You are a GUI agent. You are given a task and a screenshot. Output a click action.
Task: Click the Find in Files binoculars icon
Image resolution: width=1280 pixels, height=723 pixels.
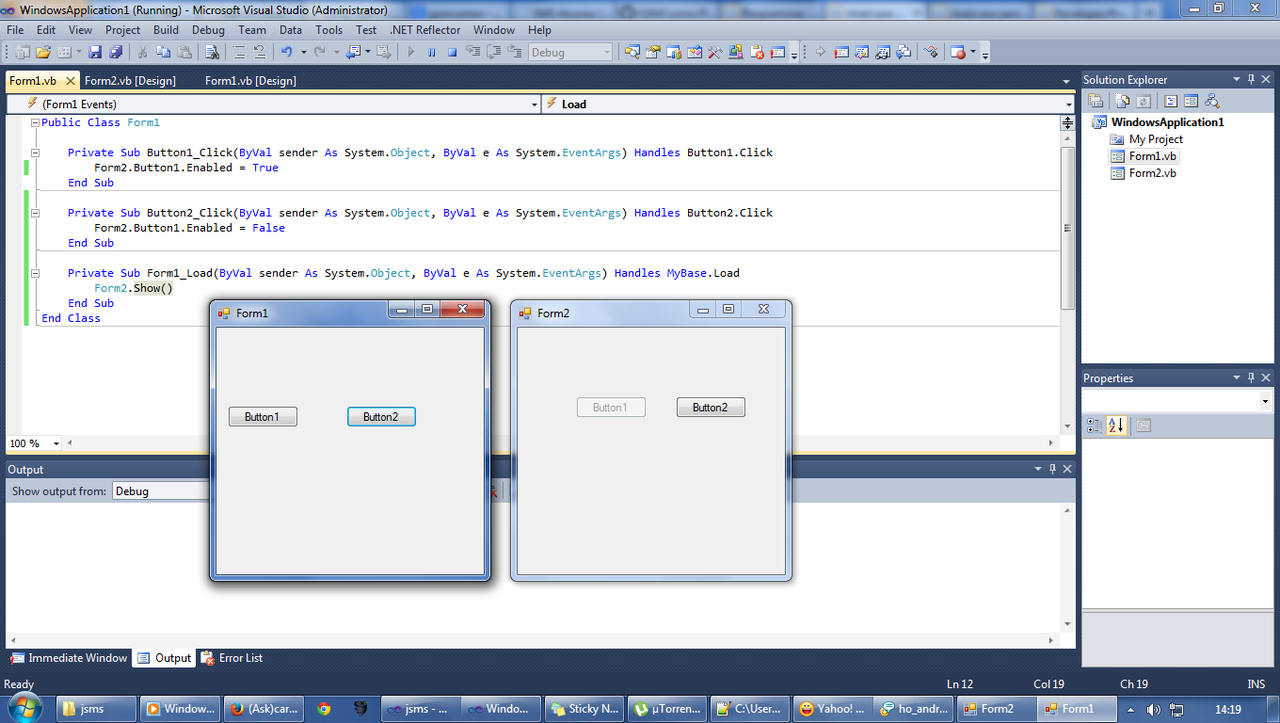pyautogui.click(x=212, y=52)
